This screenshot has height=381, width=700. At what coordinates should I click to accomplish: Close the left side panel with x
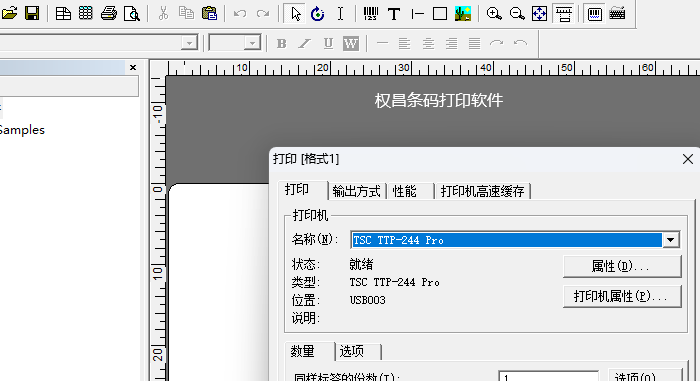[133, 67]
